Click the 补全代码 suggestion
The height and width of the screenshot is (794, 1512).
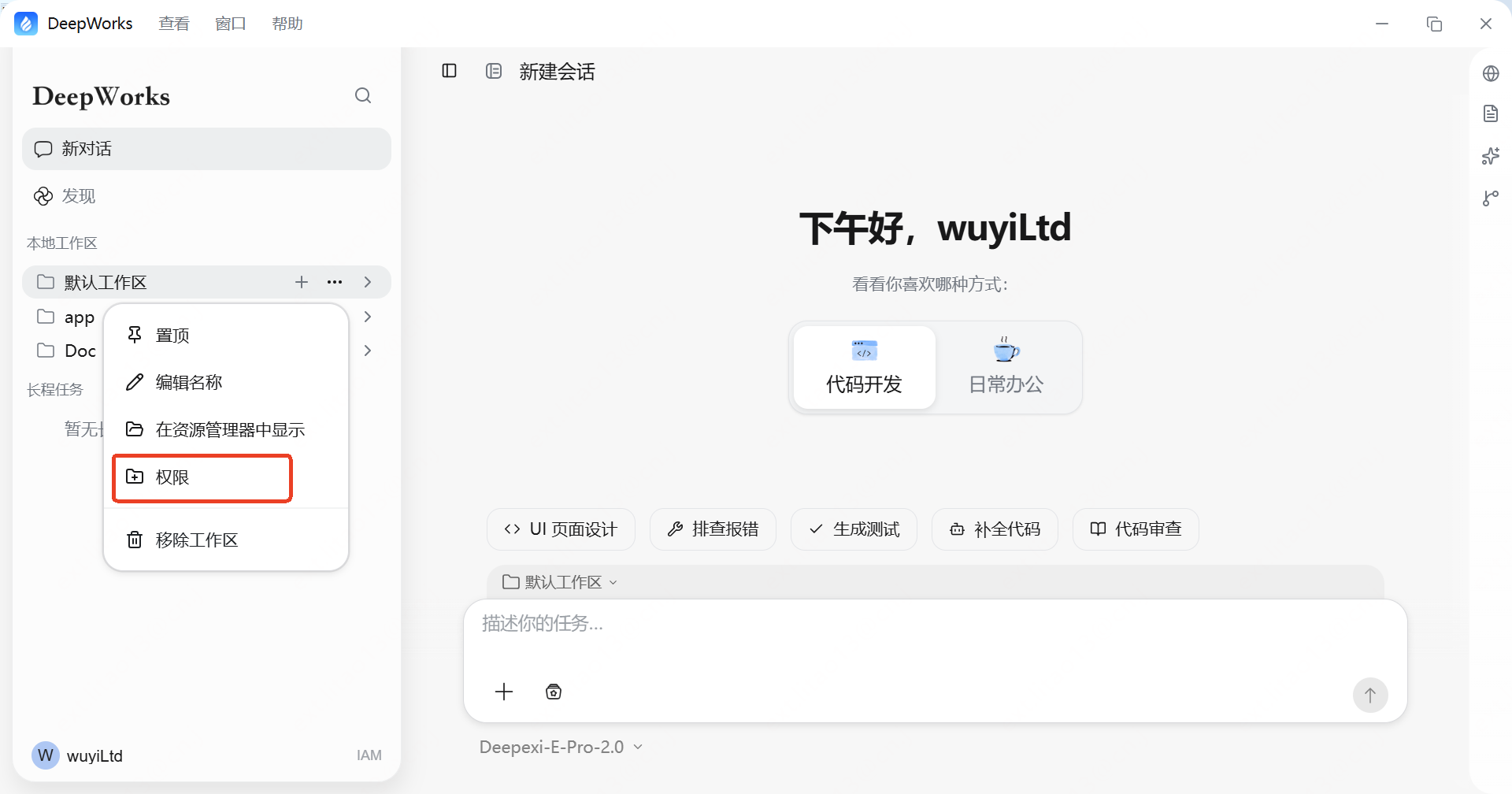click(x=995, y=529)
